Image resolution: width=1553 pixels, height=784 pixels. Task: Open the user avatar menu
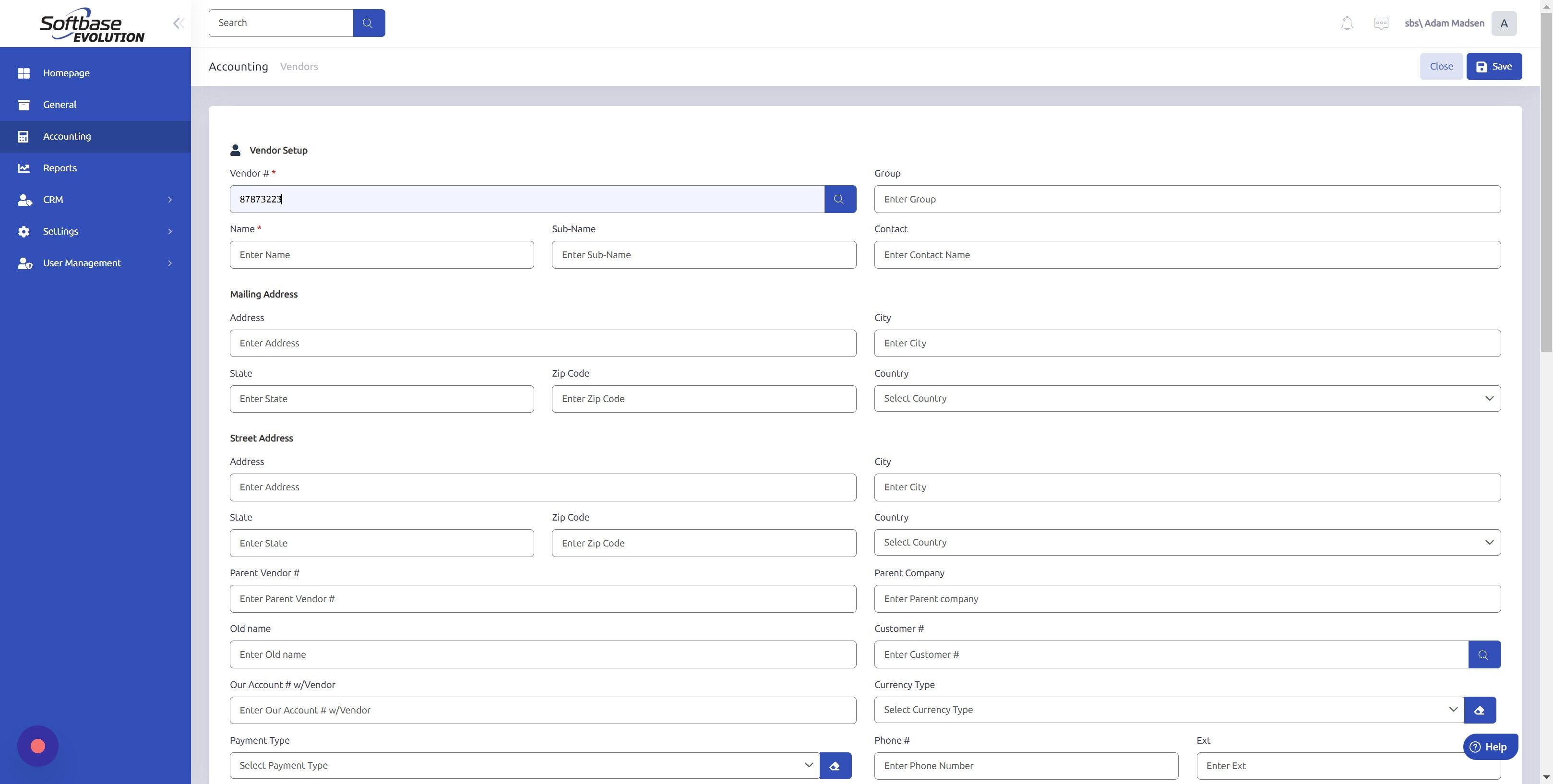point(1504,23)
